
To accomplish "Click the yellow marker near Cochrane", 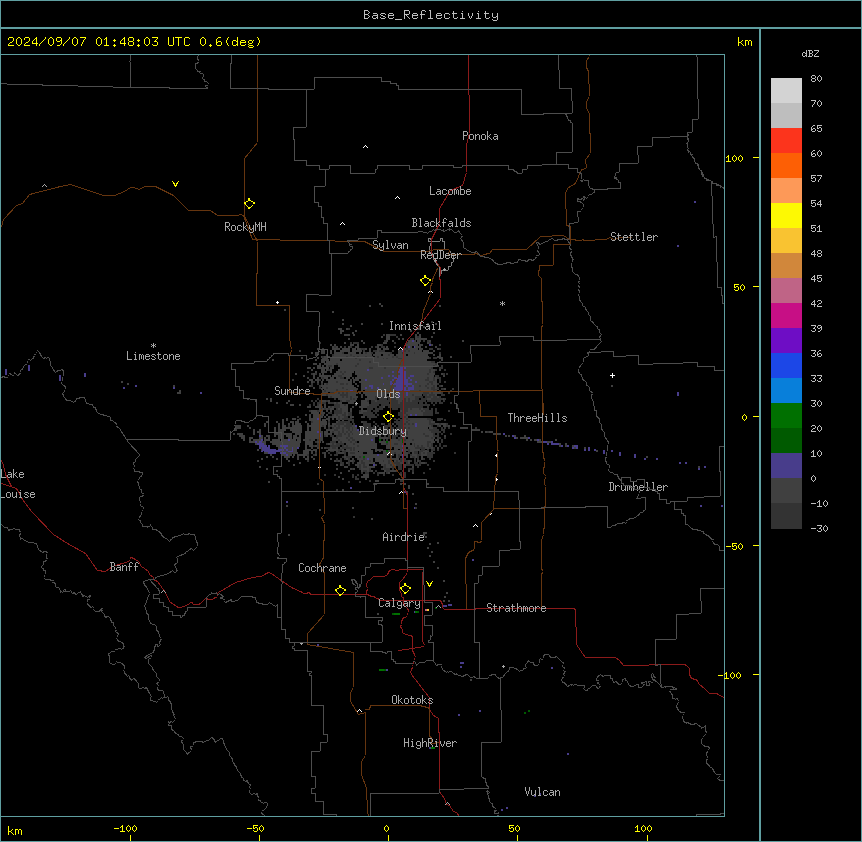I will (x=340, y=590).
